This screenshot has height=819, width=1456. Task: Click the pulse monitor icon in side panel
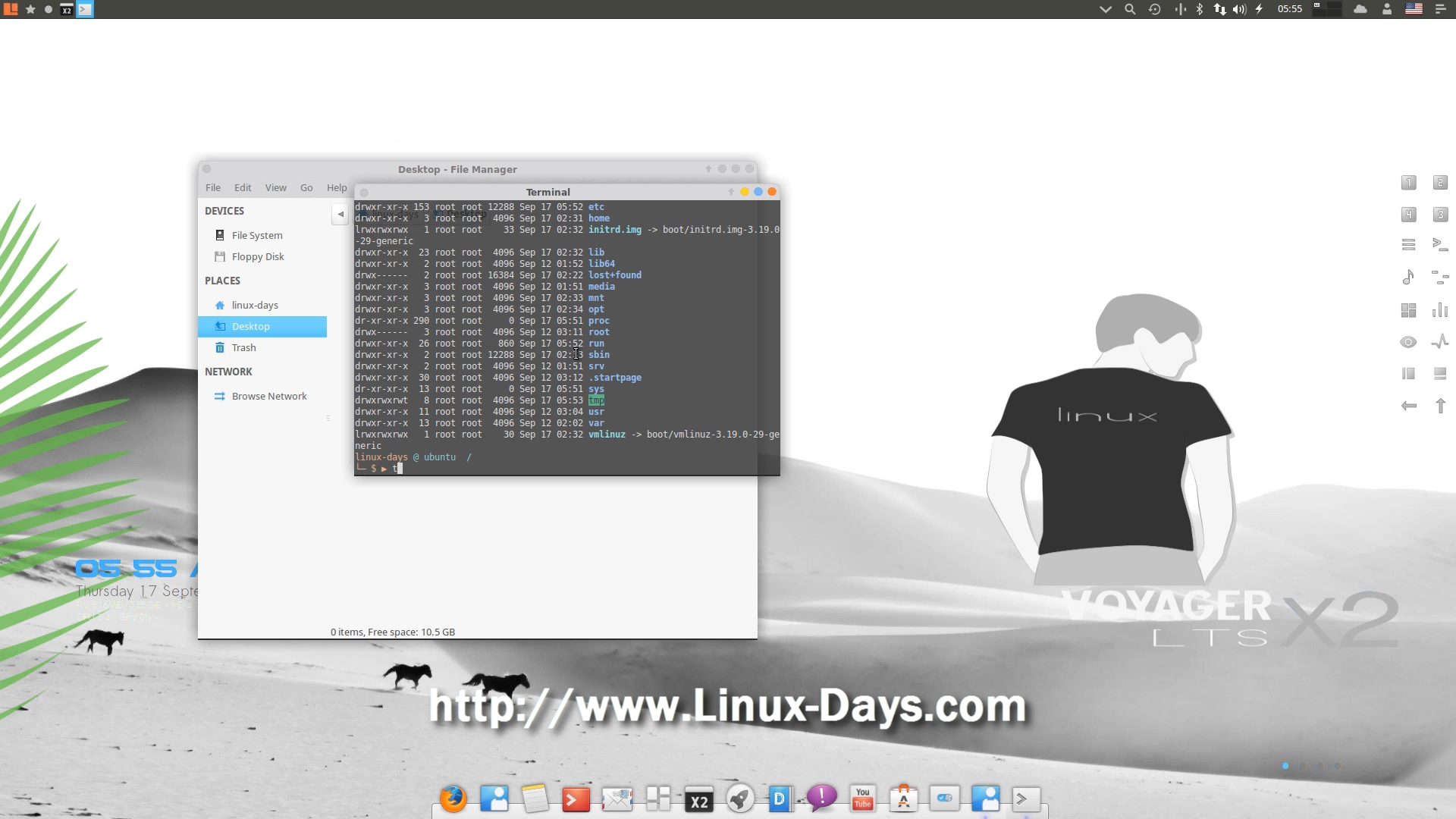(x=1440, y=342)
